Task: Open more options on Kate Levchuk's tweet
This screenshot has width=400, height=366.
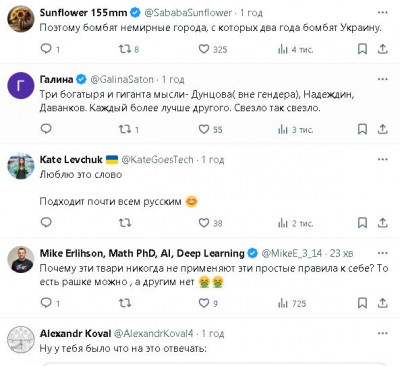Action: point(382,159)
